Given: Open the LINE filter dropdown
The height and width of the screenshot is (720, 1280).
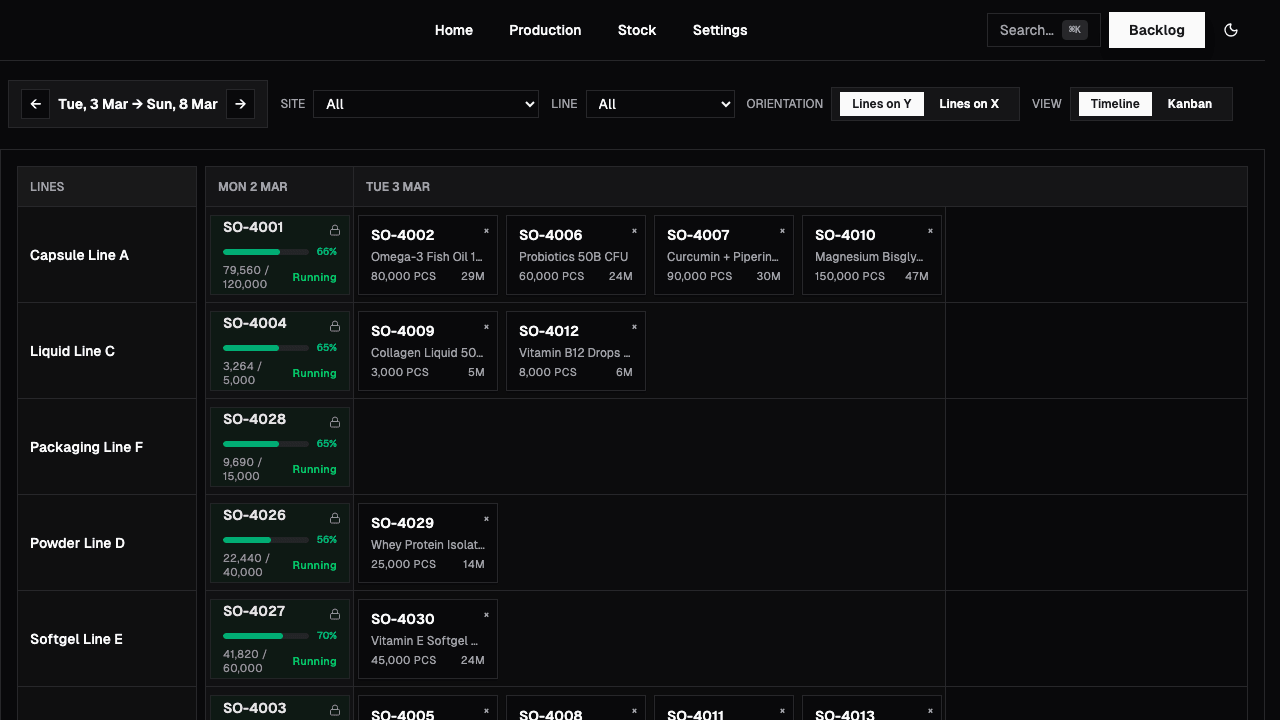Looking at the screenshot, I should pyautogui.click(x=660, y=103).
